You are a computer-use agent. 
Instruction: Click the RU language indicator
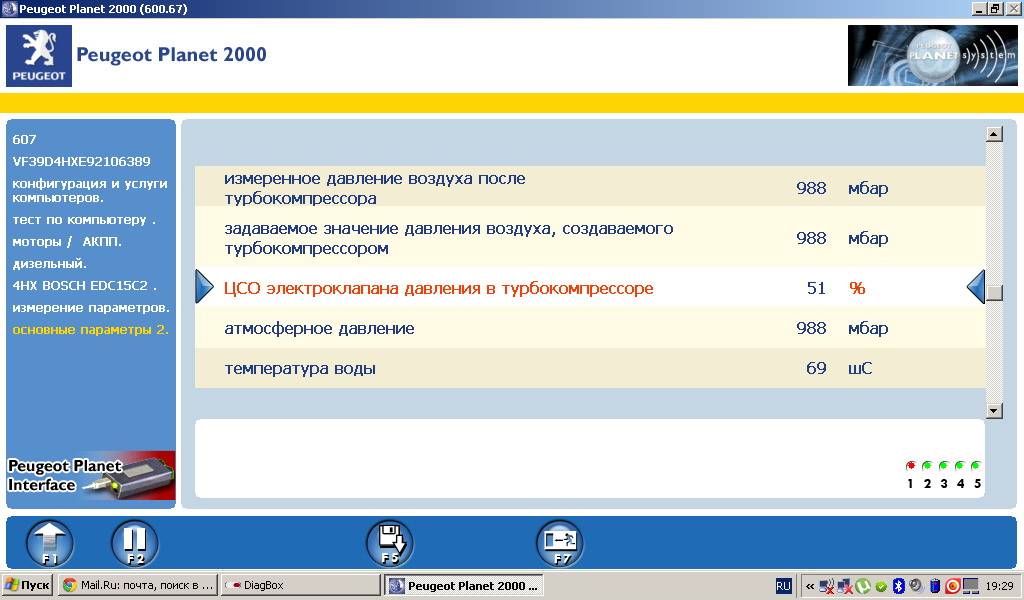click(x=784, y=586)
